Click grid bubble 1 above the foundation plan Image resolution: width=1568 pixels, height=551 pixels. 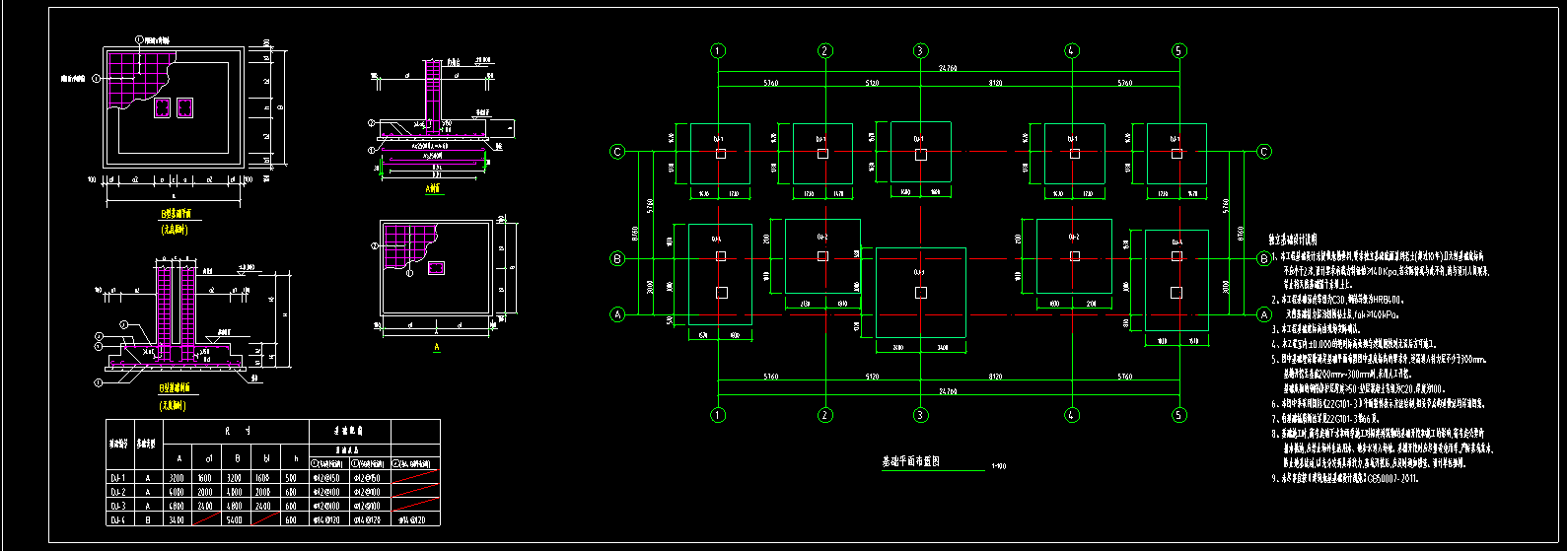tap(718, 51)
